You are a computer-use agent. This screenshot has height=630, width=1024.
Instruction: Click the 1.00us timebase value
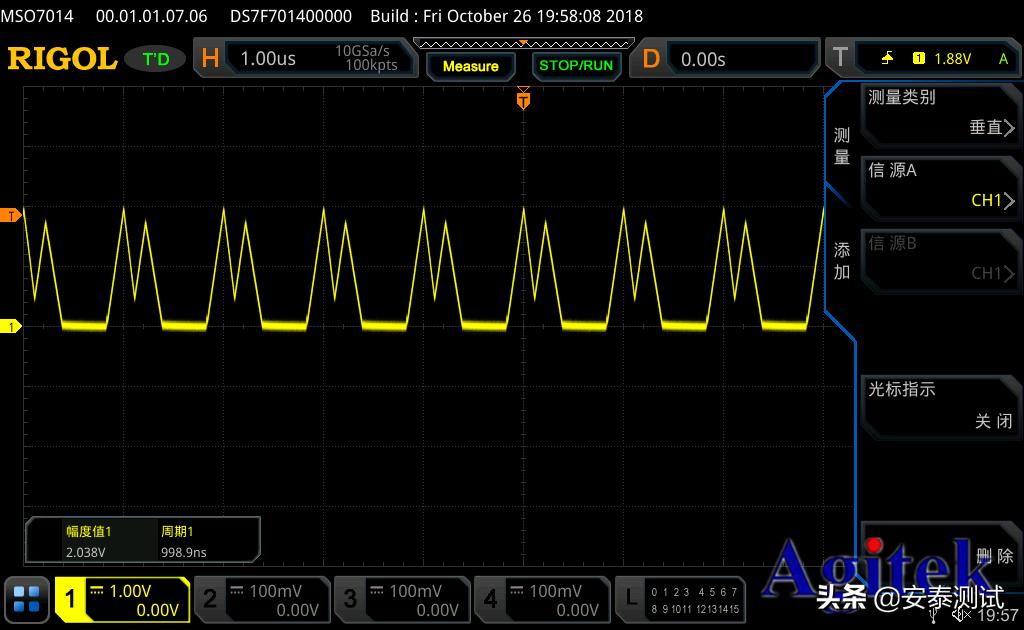268,59
